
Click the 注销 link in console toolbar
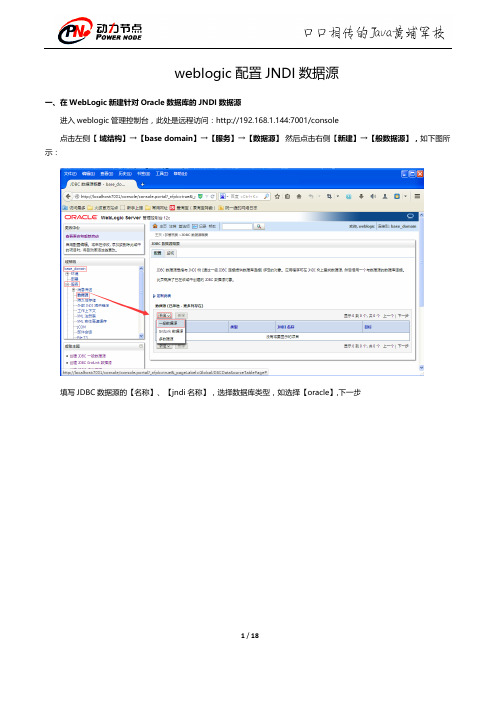pyautogui.click(x=172, y=227)
